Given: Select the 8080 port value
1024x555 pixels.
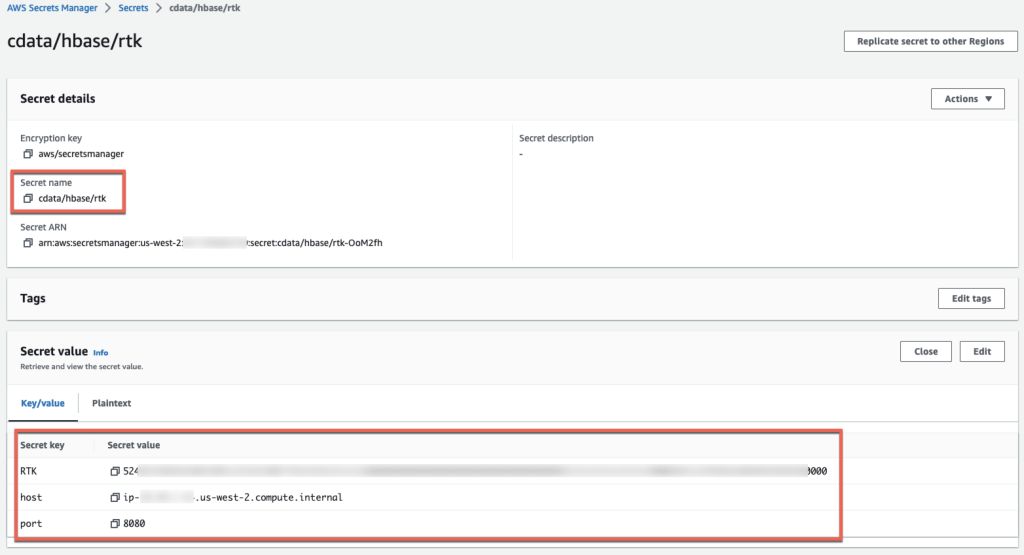Looking at the screenshot, I should [x=134, y=524].
